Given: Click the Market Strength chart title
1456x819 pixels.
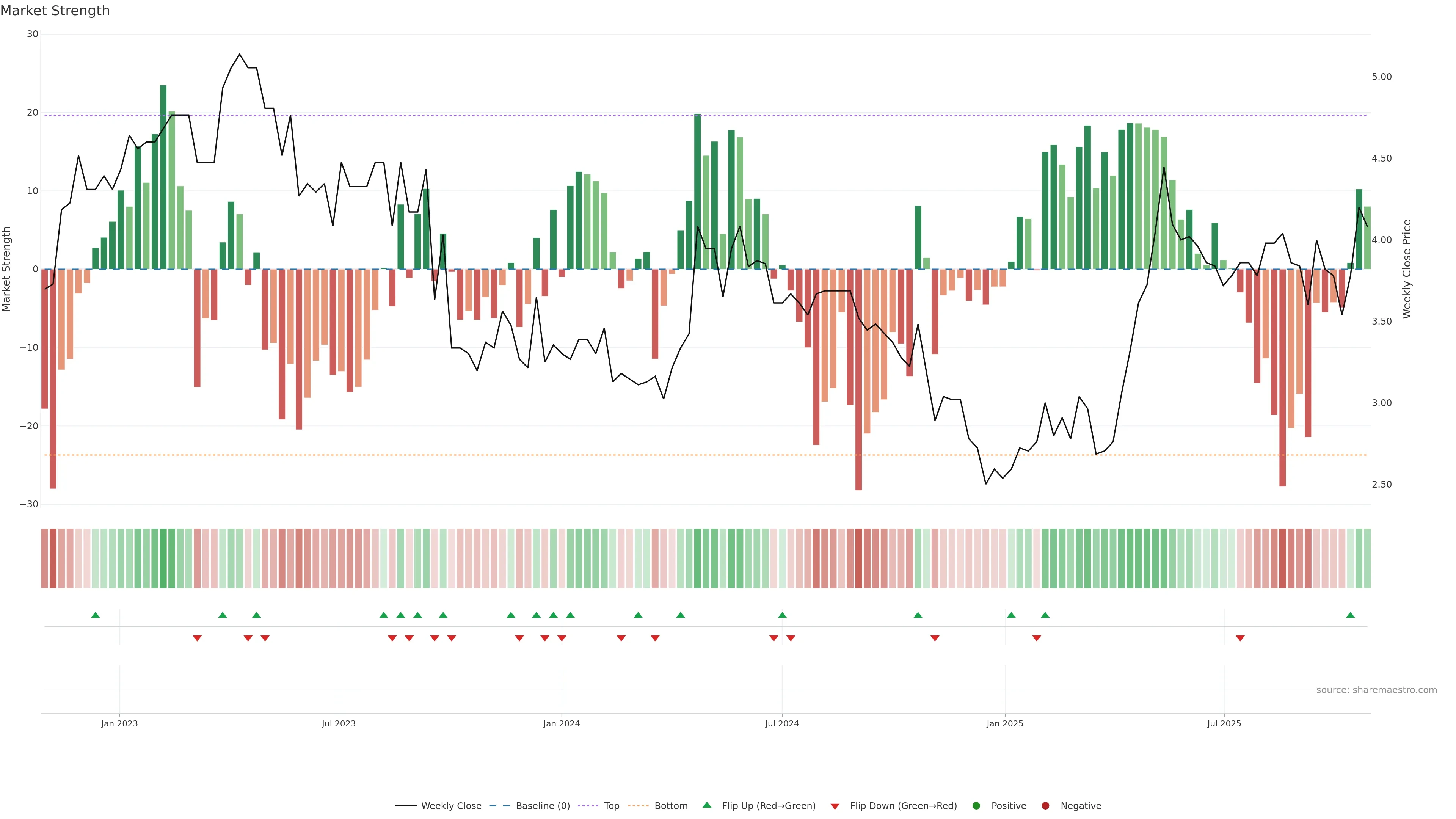Looking at the screenshot, I should (x=55, y=11).
